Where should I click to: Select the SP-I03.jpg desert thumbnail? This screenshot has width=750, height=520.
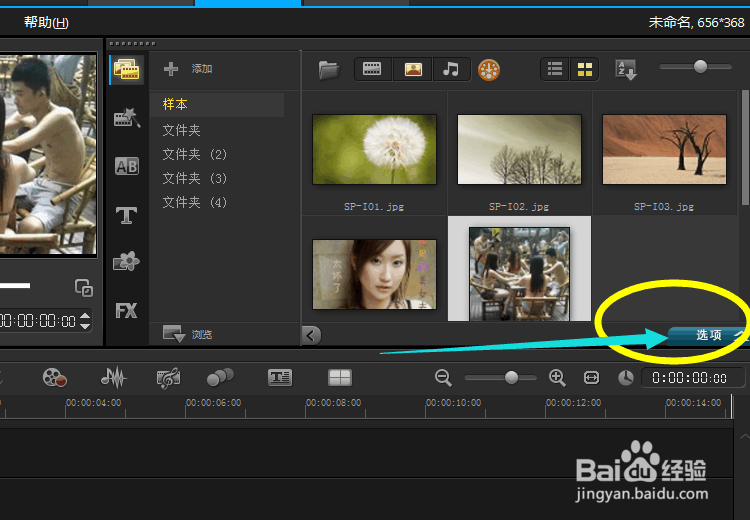[x=664, y=149]
